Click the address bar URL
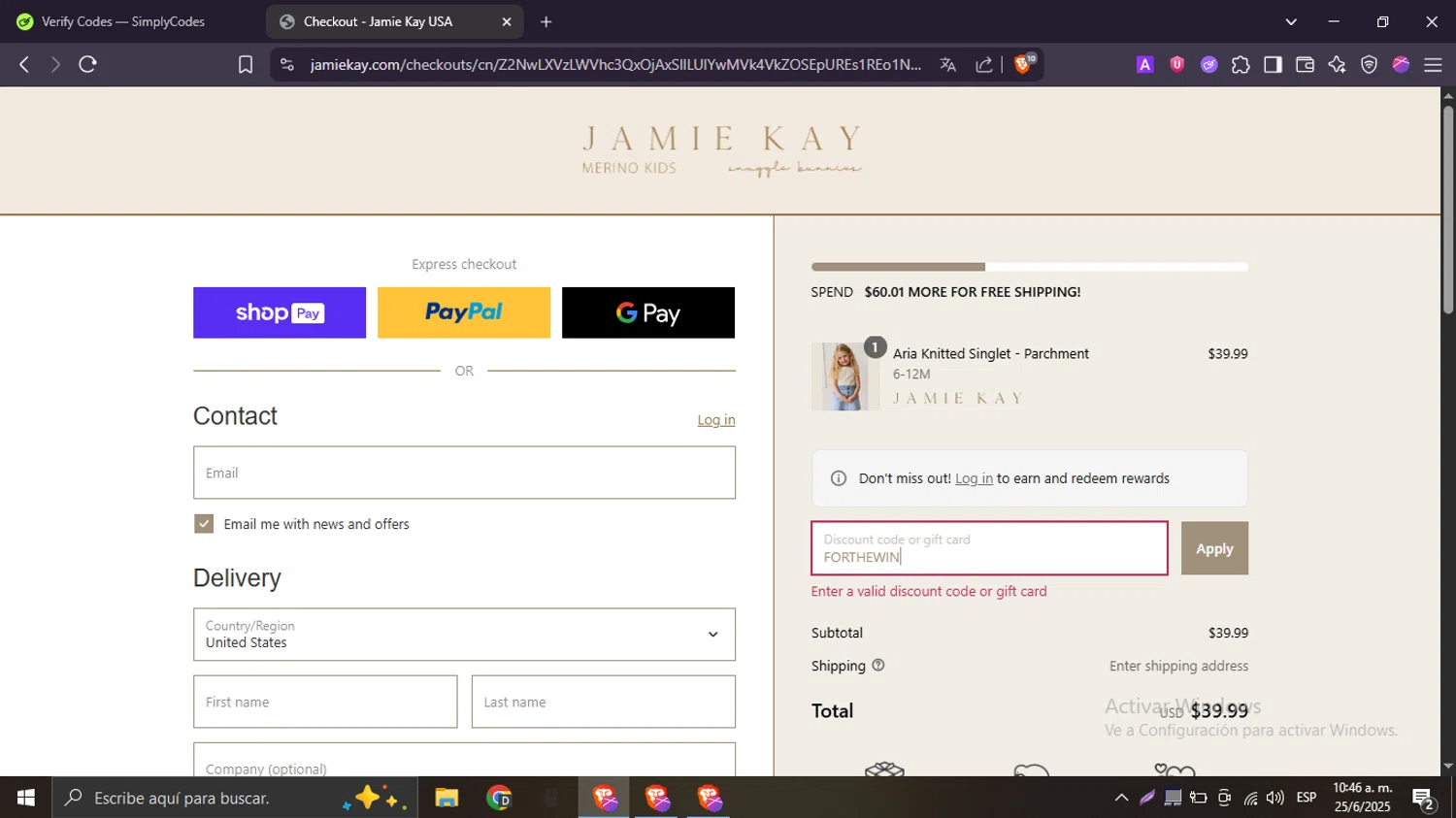 point(615,64)
